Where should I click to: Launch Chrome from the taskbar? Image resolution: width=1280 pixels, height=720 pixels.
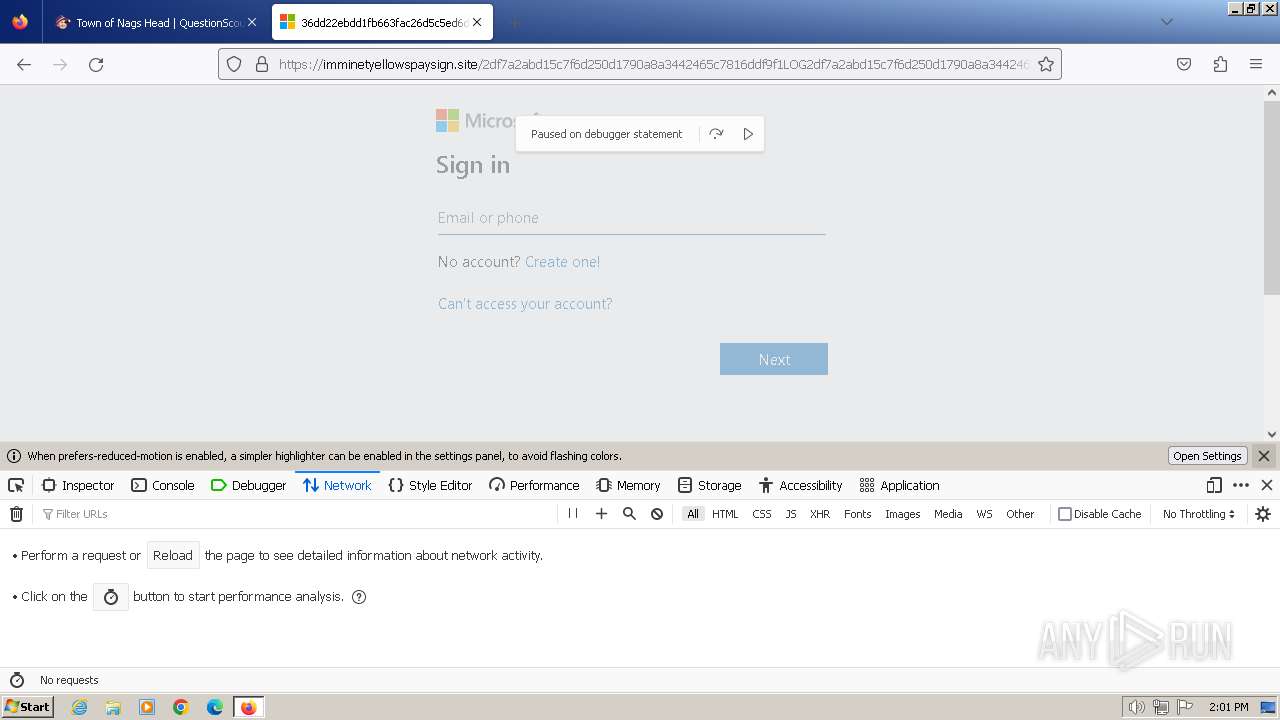(181, 707)
